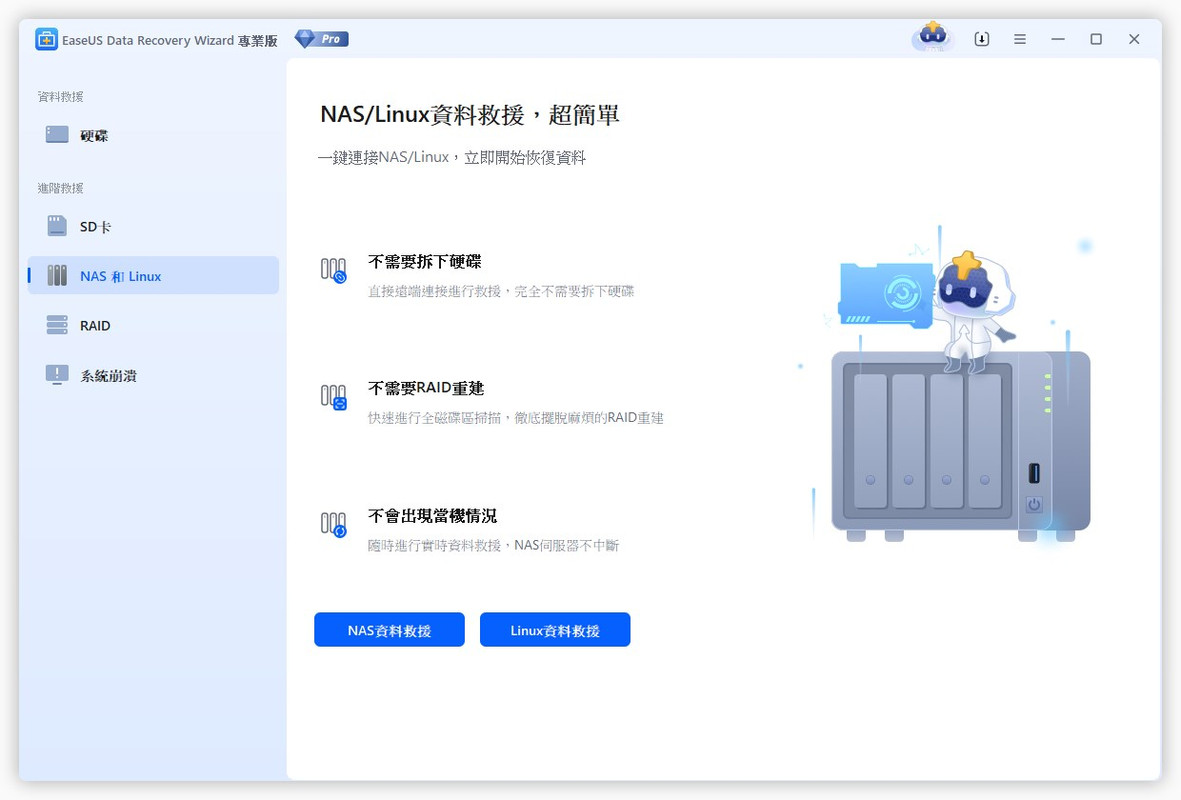The width and height of the screenshot is (1181, 800).
Task: Click the EaseUS app logo icon
Action: (46, 39)
